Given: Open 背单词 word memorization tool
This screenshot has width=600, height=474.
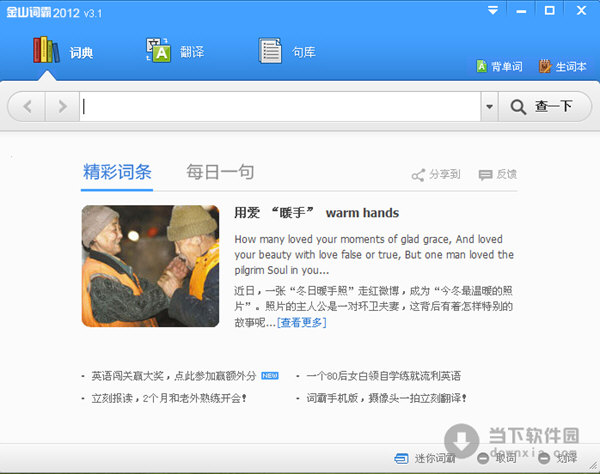Looking at the screenshot, I should [x=499, y=67].
